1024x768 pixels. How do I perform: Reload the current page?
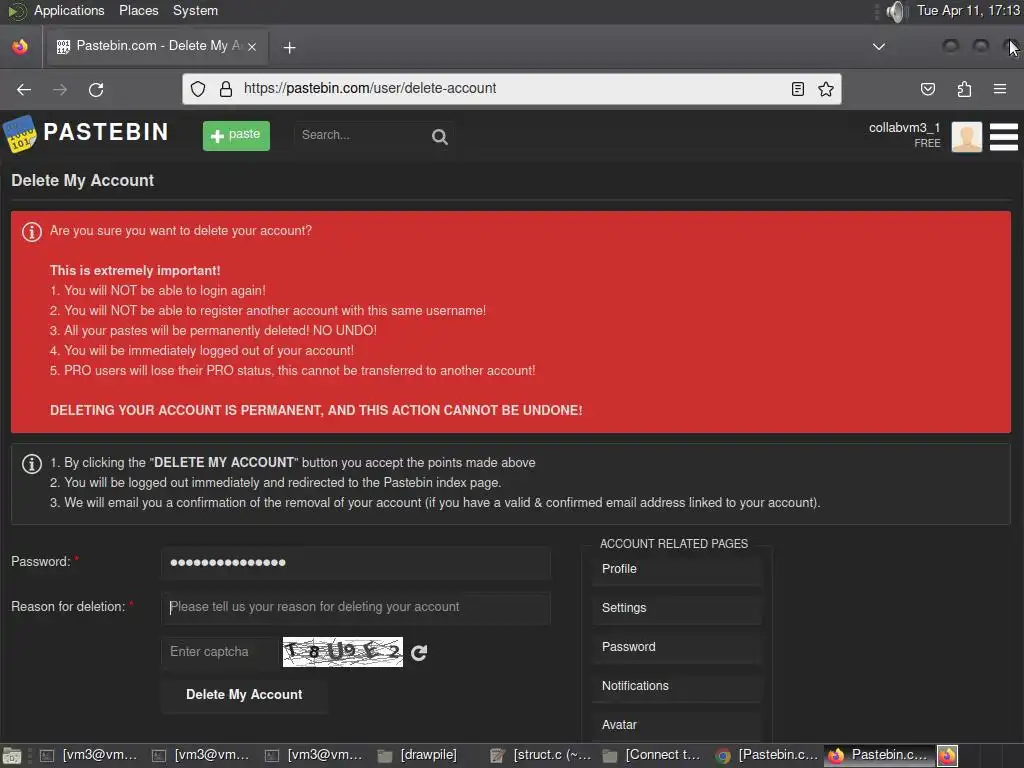[96, 89]
